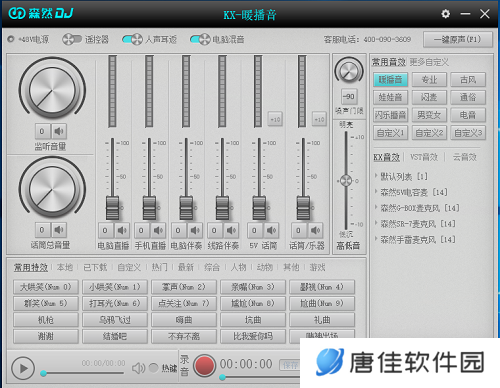Click the 监听音量 large knob
This screenshot has height=388, width=500.
(52, 90)
